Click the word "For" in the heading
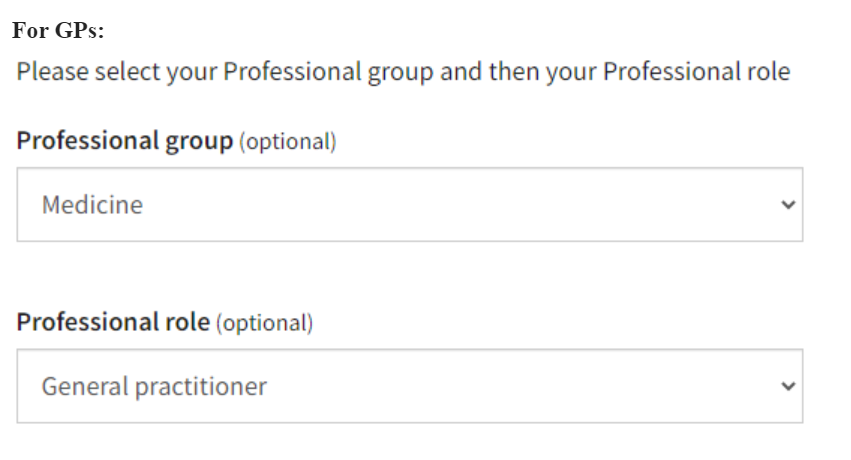851x460 pixels. (29, 31)
